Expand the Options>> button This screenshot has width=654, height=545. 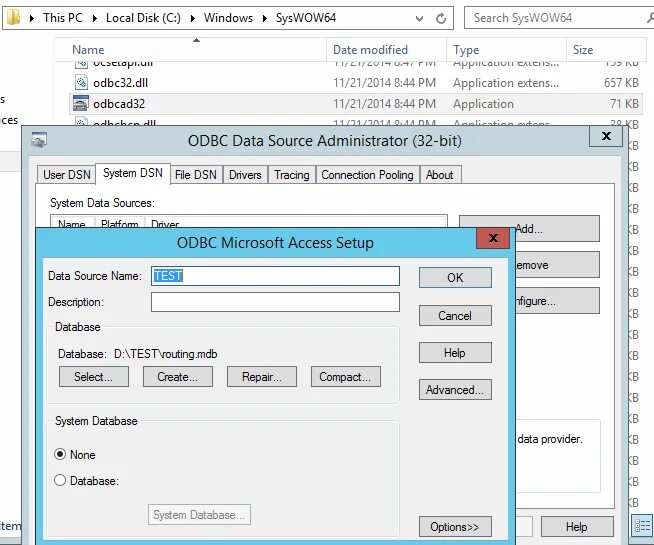455,527
